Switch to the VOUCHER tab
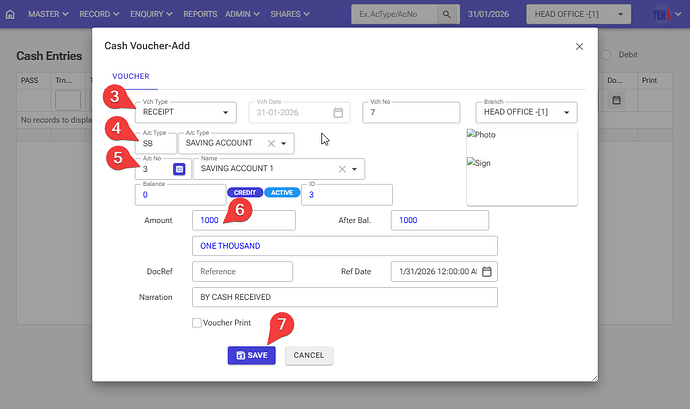Screen dimensions: 690x409 pos(131,76)
